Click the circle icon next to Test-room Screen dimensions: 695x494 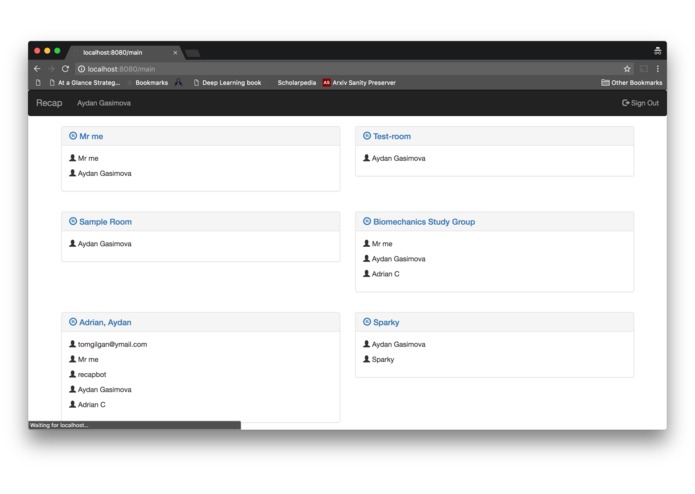pyautogui.click(x=367, y=136)
